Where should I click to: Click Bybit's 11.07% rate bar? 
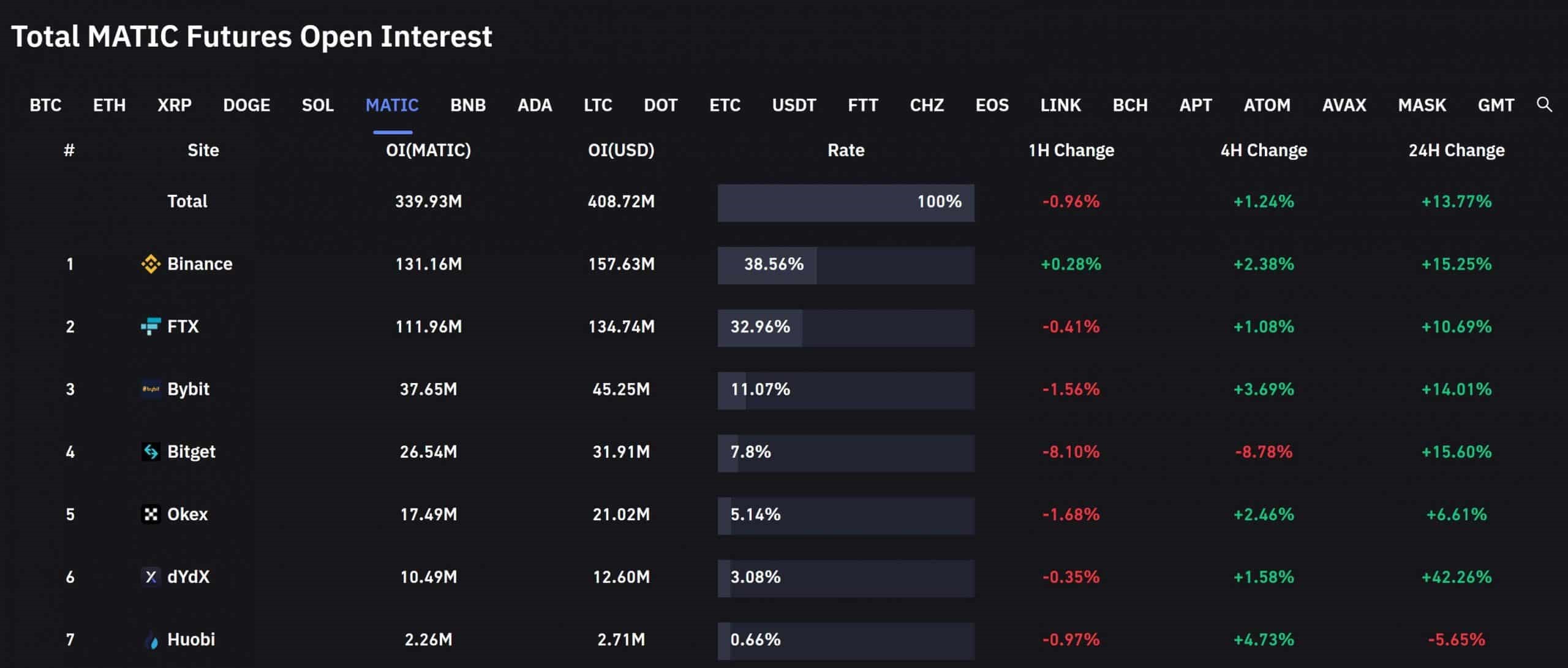tap(846, 390)
